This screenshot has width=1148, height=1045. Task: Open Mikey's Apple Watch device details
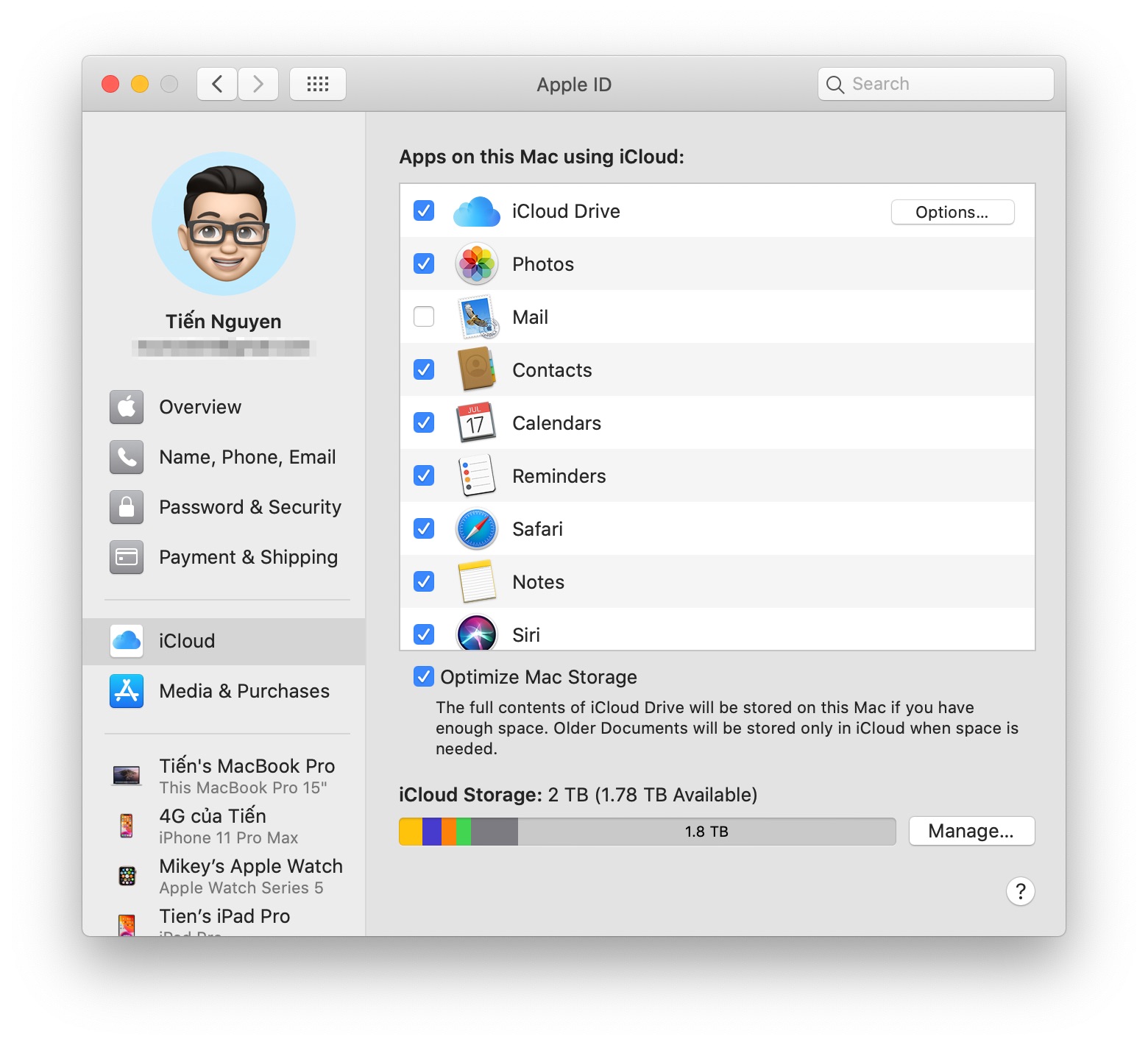[224, 876]
